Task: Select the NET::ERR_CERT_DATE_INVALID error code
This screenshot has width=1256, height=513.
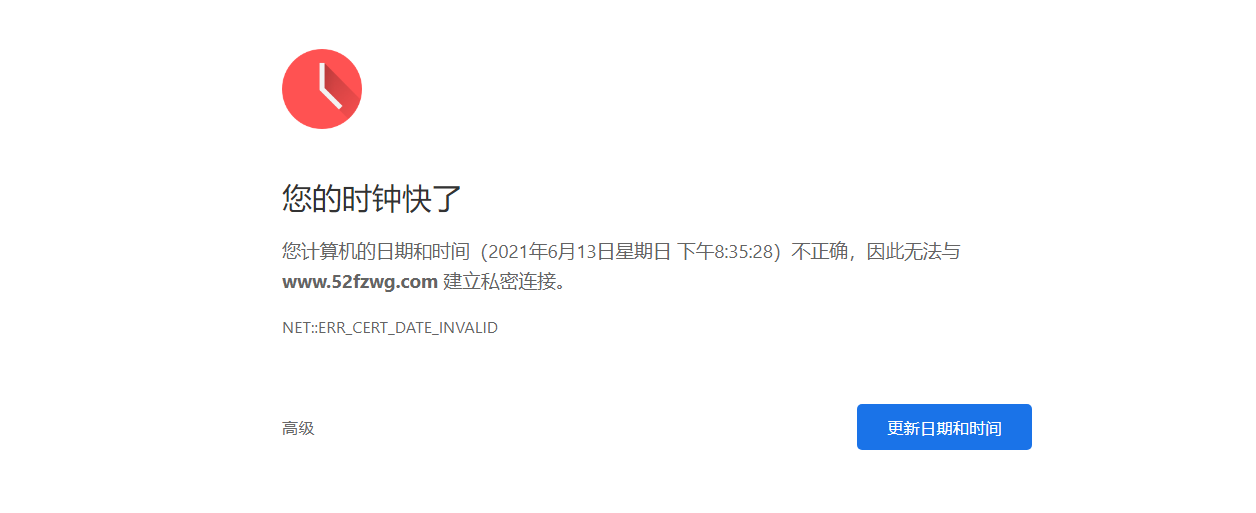Action: click(x=390, y=328)
